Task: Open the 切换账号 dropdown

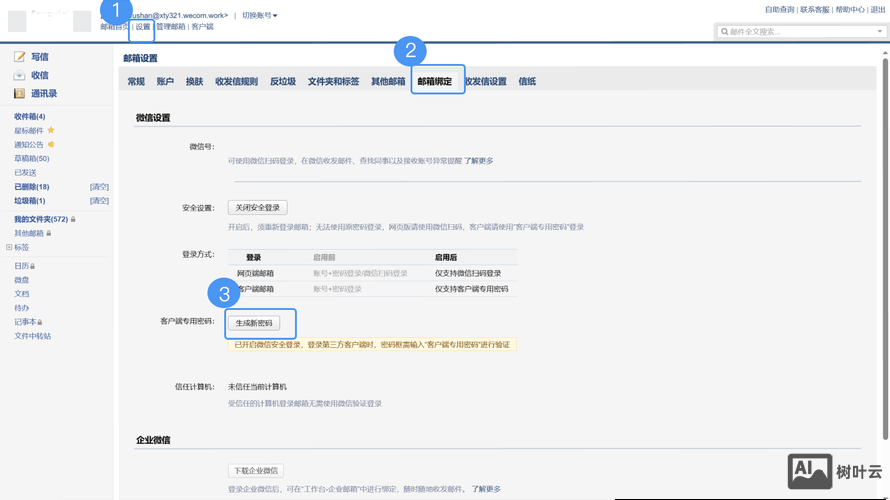Action: (259, 15)
